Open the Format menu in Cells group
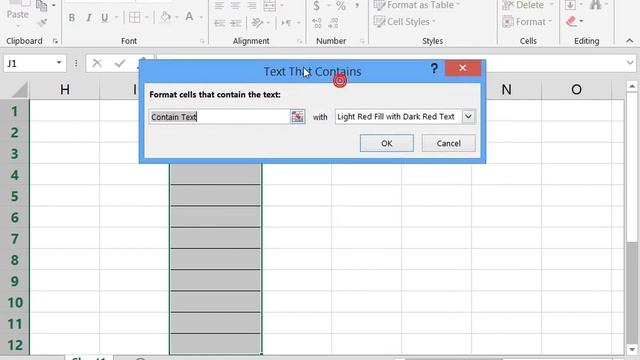Image resolution: width=640 pixels, height=360 pixels. click(x=527, y=21)
